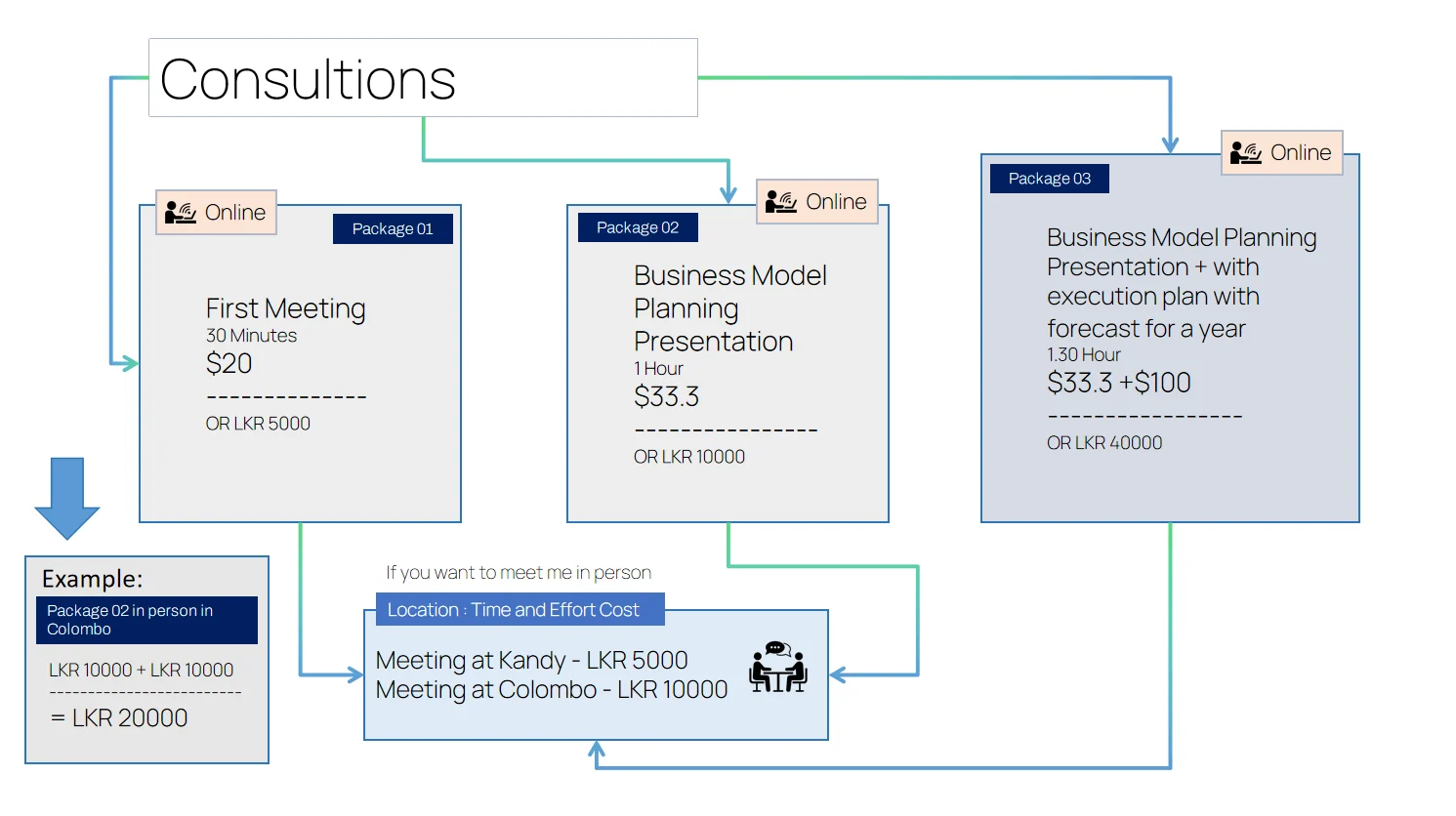Click the in-person meeting table icon

coord(777,667)
